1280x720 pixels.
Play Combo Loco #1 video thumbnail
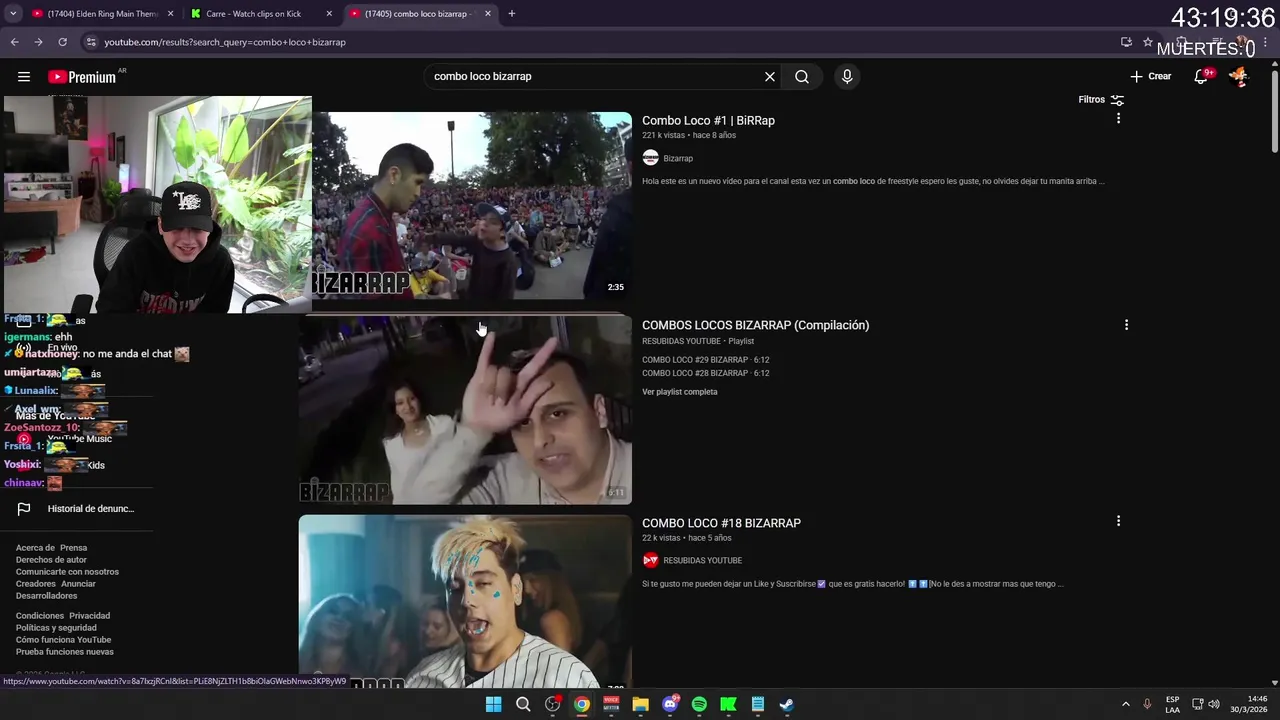[x=472, y=206]
